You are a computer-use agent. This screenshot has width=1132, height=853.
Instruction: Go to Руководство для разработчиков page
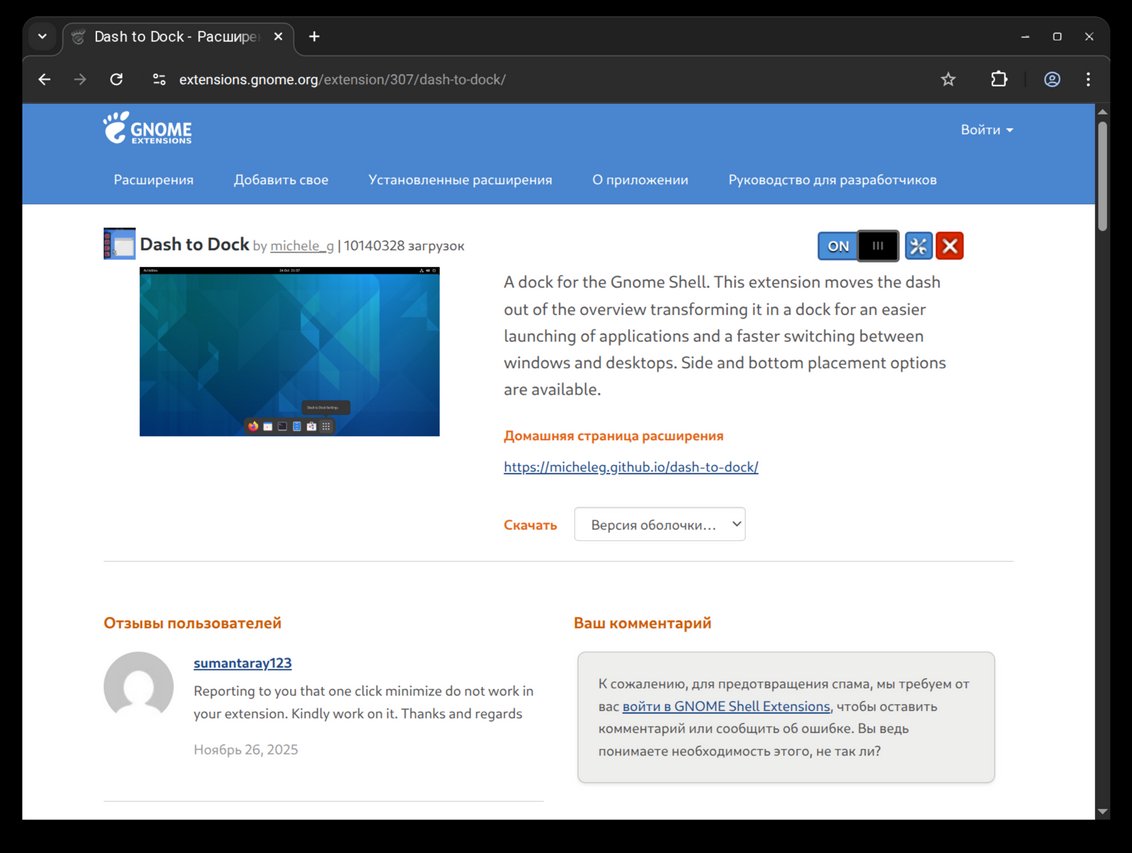(832, 180)
